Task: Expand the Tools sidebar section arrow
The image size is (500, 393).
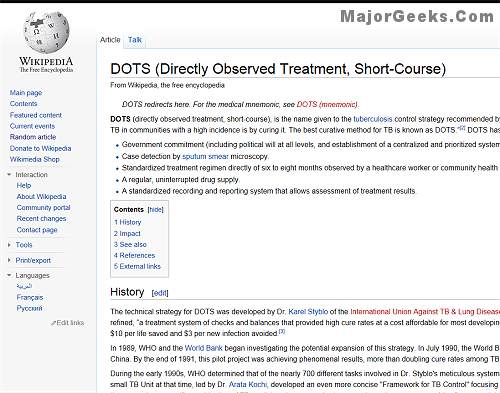Action: point(9,245)
